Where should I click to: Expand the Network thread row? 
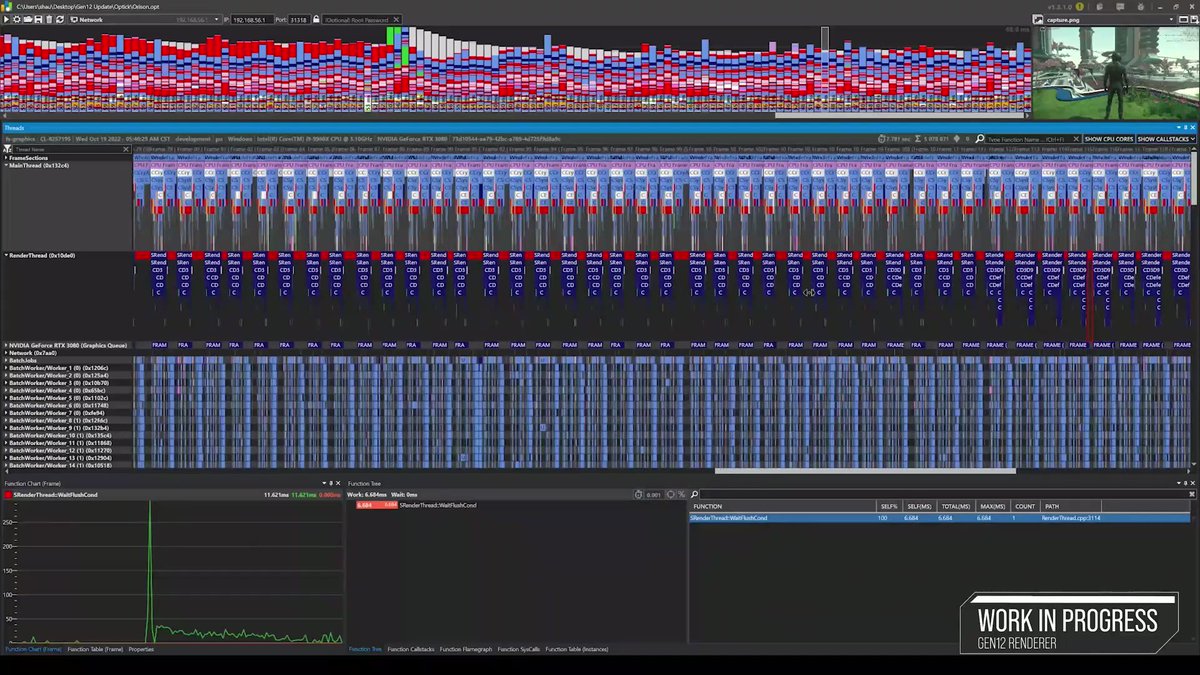pos(6,353)
